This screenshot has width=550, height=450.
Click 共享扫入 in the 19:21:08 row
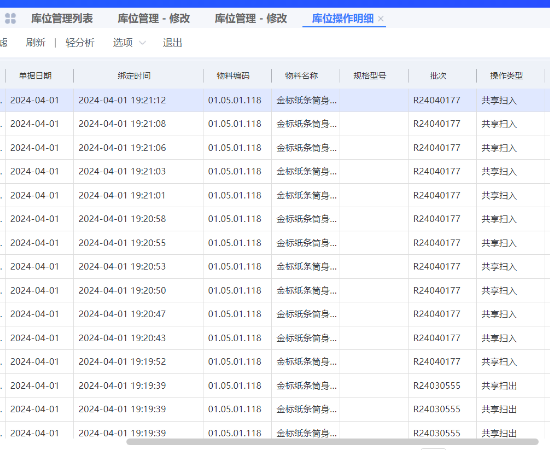[x=499, y=124]
